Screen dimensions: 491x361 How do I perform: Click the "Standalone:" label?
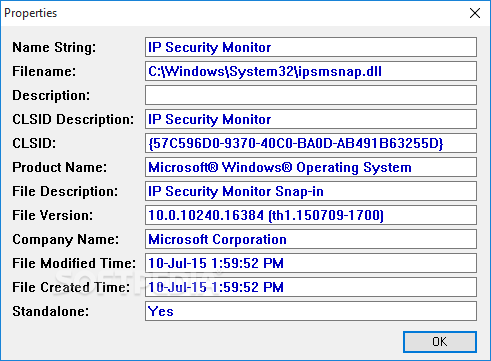click(51, 311)
